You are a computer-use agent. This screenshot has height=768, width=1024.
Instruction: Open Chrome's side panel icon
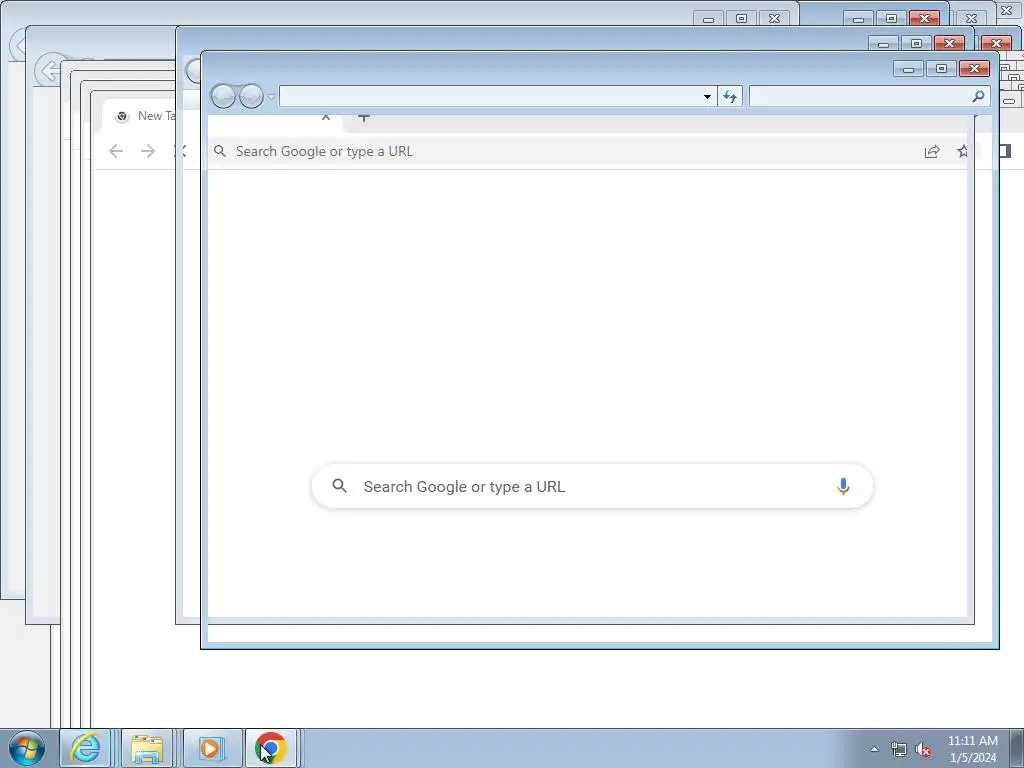pyautogui.click(x=1005, y=152)
